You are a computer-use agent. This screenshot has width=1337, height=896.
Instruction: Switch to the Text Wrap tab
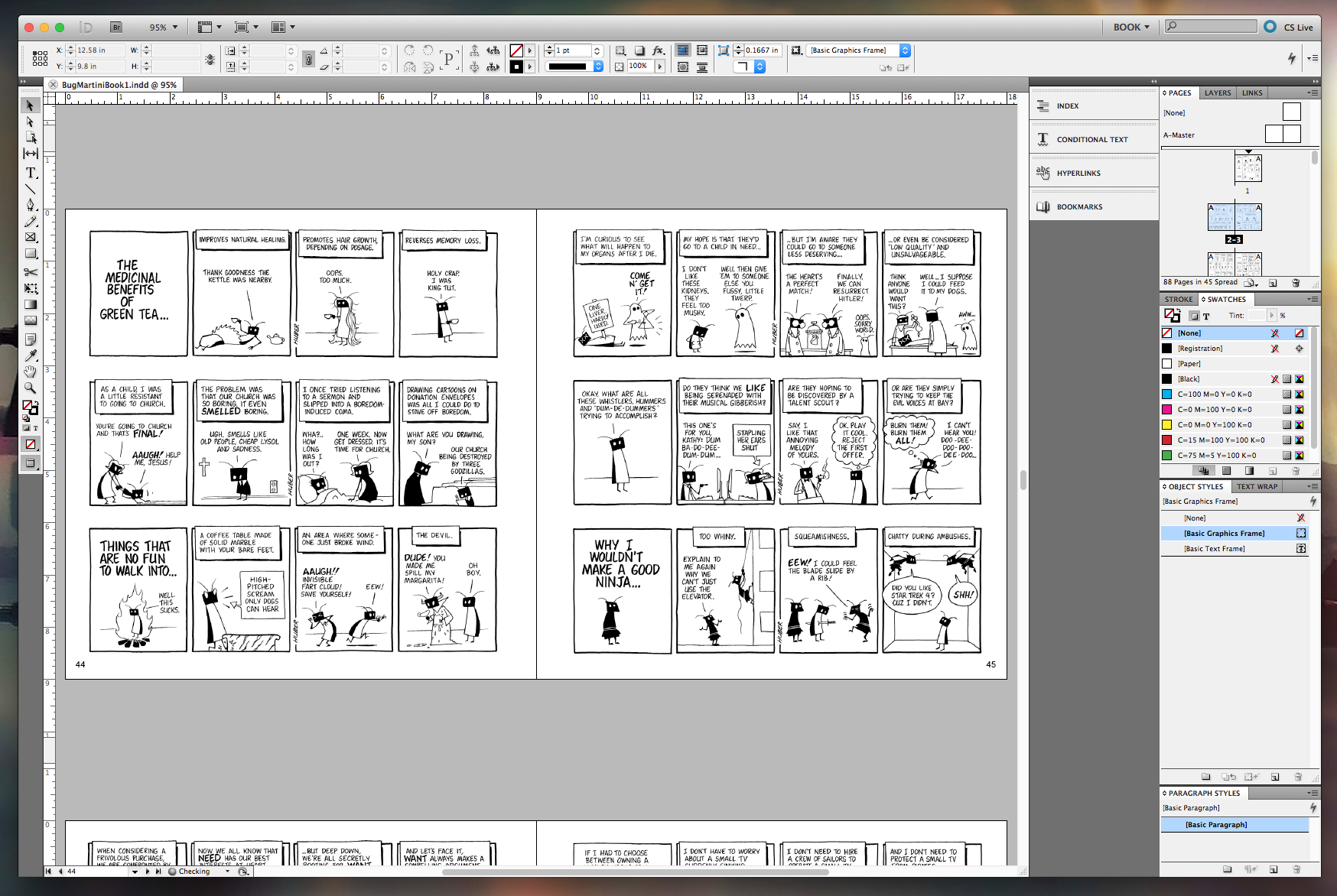[x=1257, y=486]
